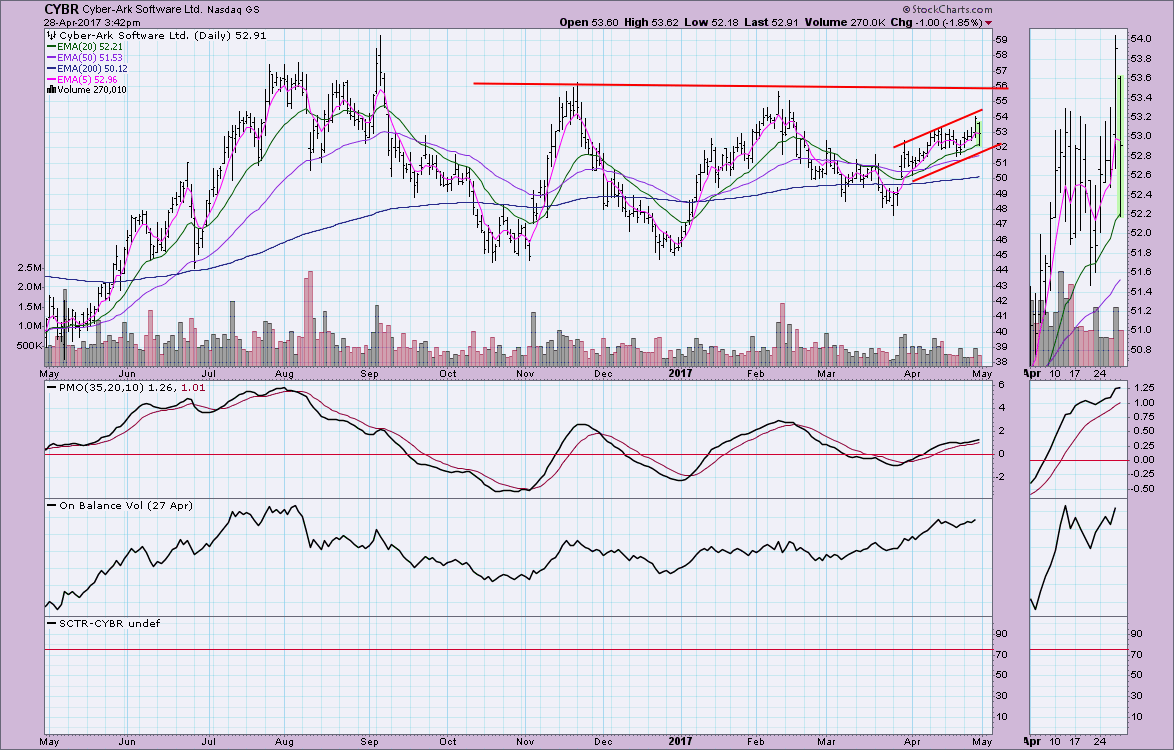The width and height of the screenshot is (1174, 750).
Task: Click the red down arrow beside price change
Action: pos(989,23)
